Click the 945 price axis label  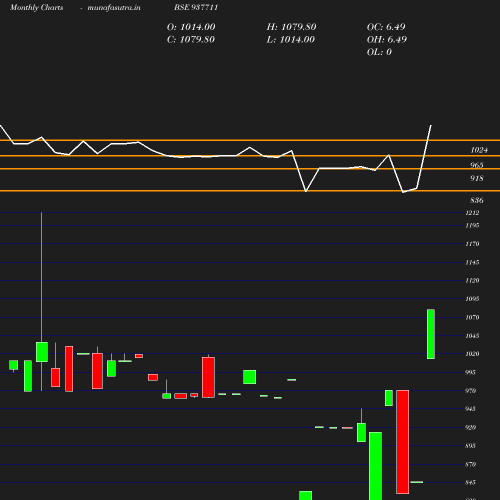[470, 409]
